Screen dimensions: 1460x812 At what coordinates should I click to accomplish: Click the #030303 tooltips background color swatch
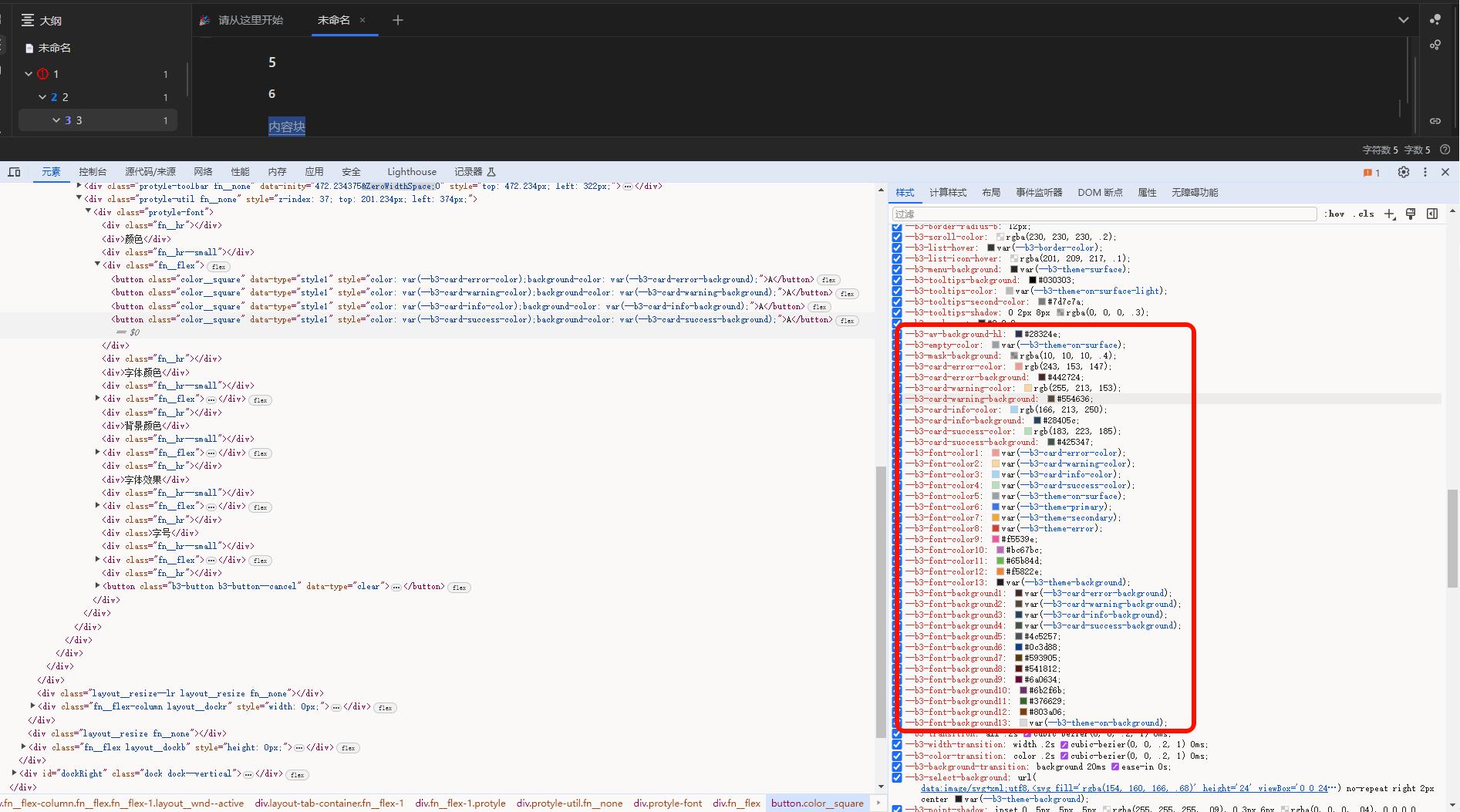click(x=1033, y=281)
